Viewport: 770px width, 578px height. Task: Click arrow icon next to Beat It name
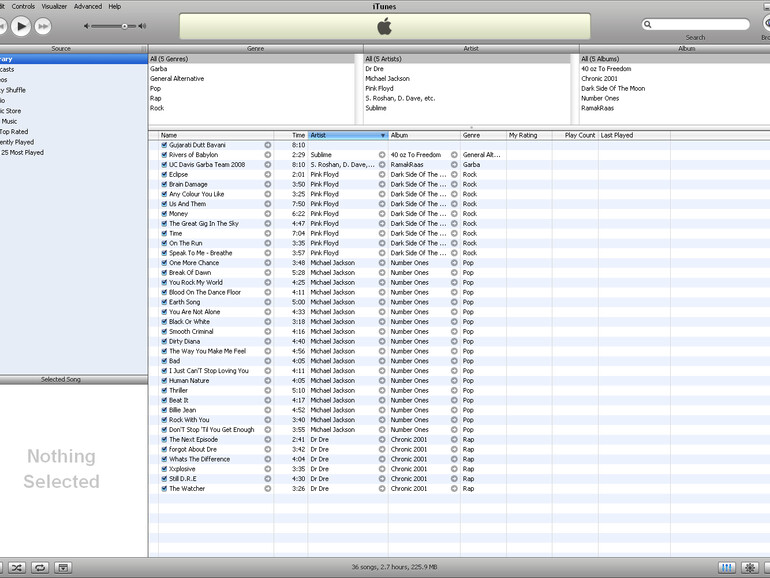[x=268, y=400]
